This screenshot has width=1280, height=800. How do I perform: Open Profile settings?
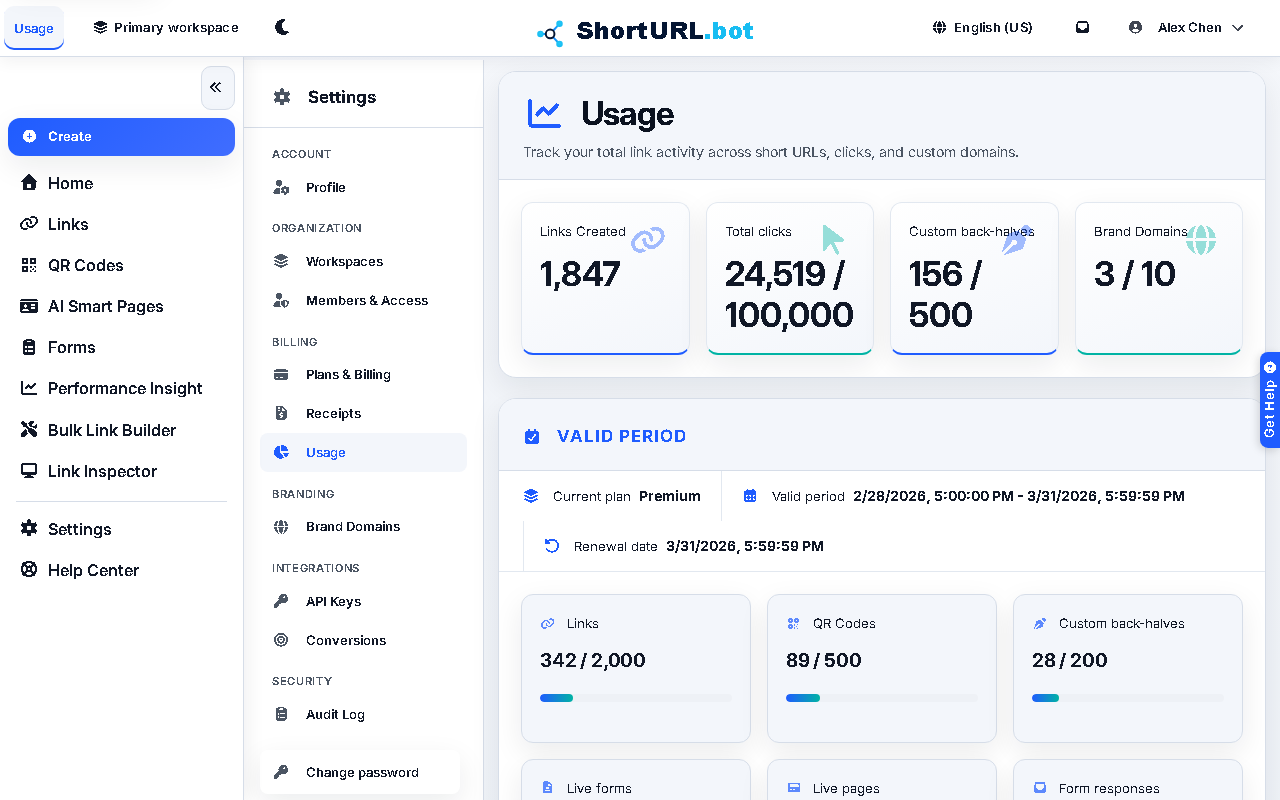coord(363,188)
